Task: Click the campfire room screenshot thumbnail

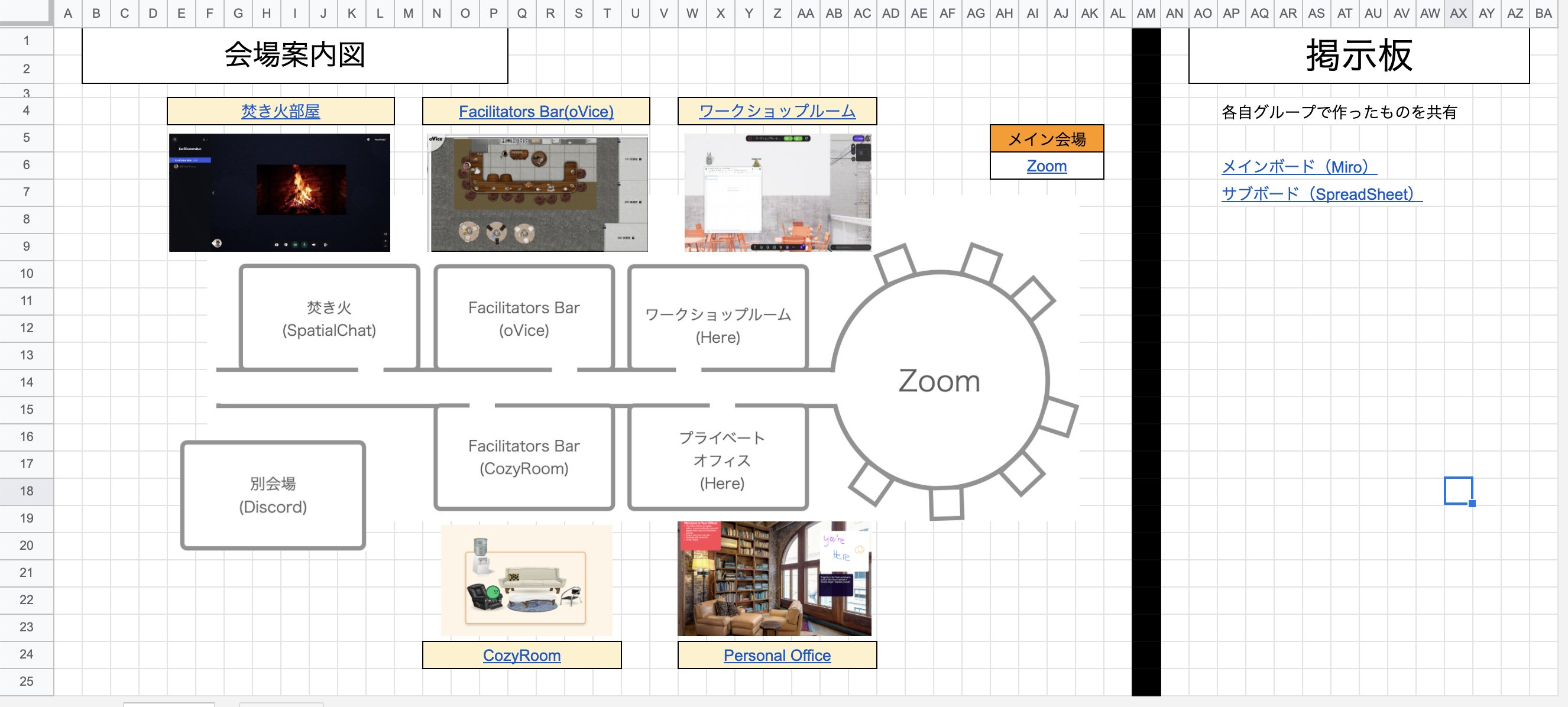Action: tap(280, 192)
